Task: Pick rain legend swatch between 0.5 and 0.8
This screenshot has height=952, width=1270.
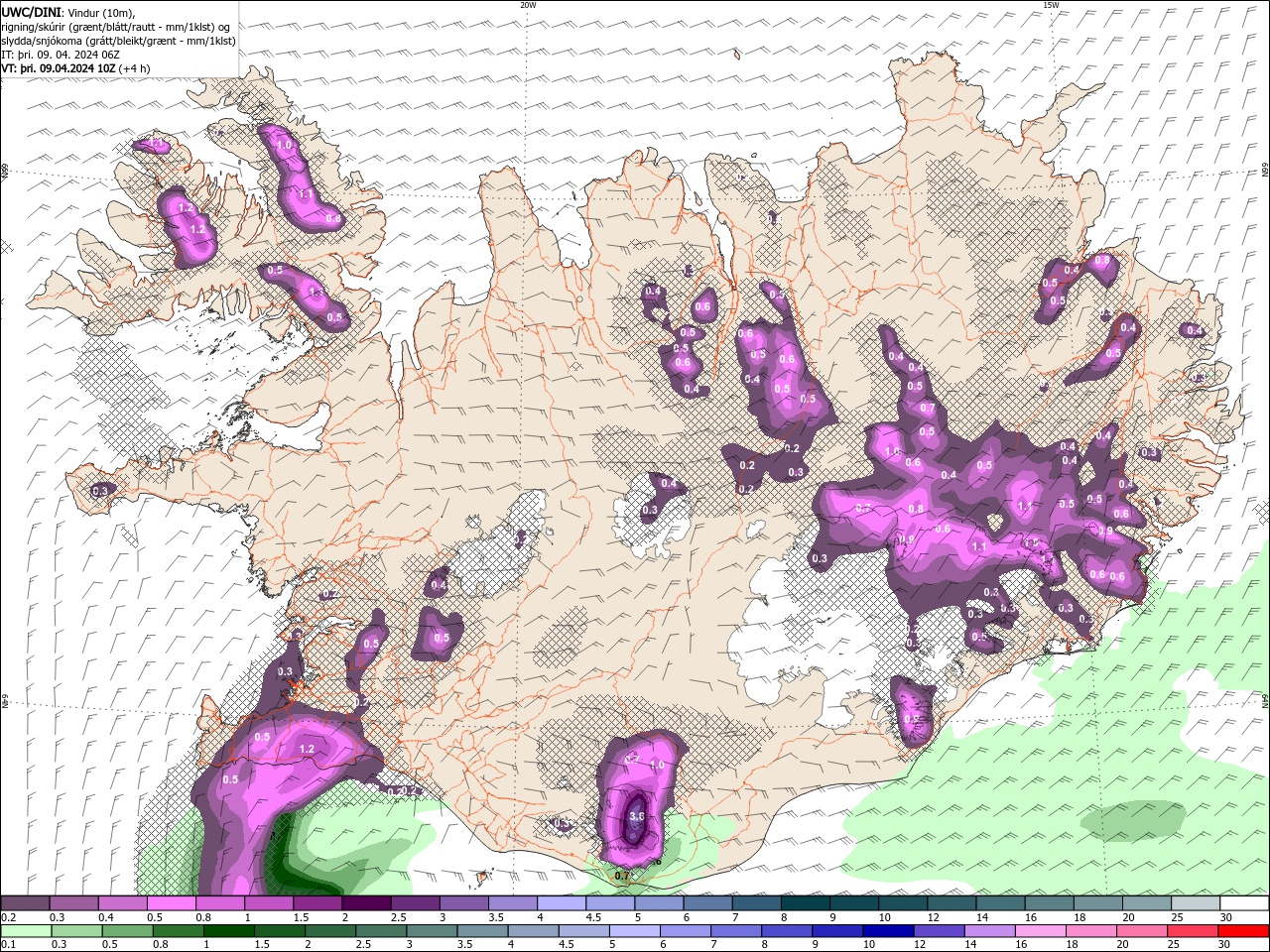Action: (127, 931)
